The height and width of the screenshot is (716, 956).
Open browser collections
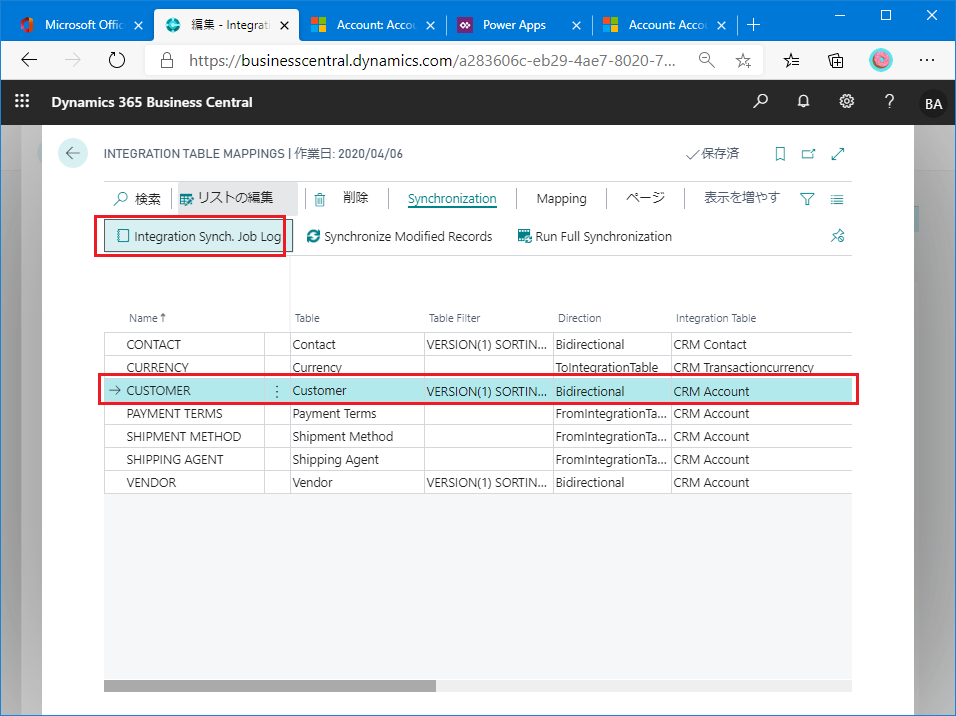(x=835, y=60)
